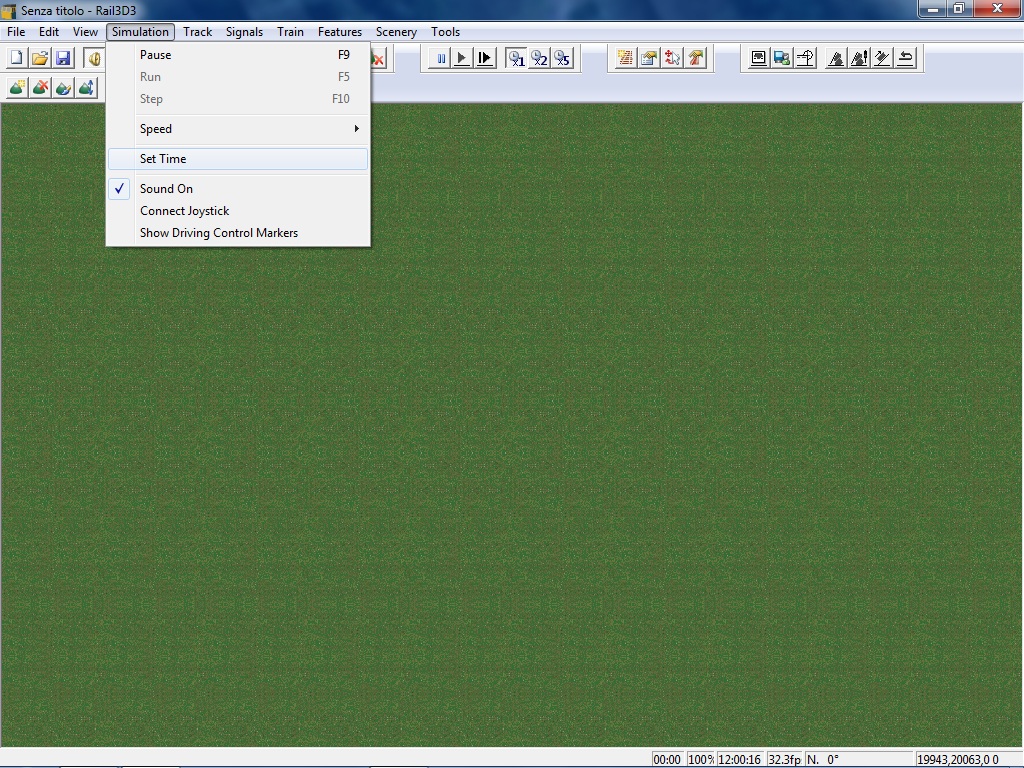Click the delete terrain hill icon with red X
The image size is (1024, 768).
click(x=40, y=88)
